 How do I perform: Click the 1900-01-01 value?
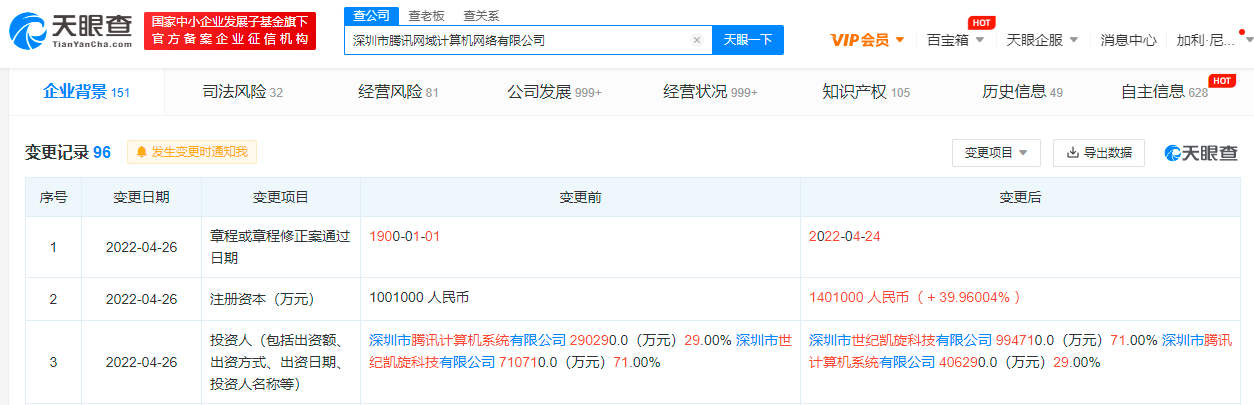pyautogui.click(x=405, y=237)
